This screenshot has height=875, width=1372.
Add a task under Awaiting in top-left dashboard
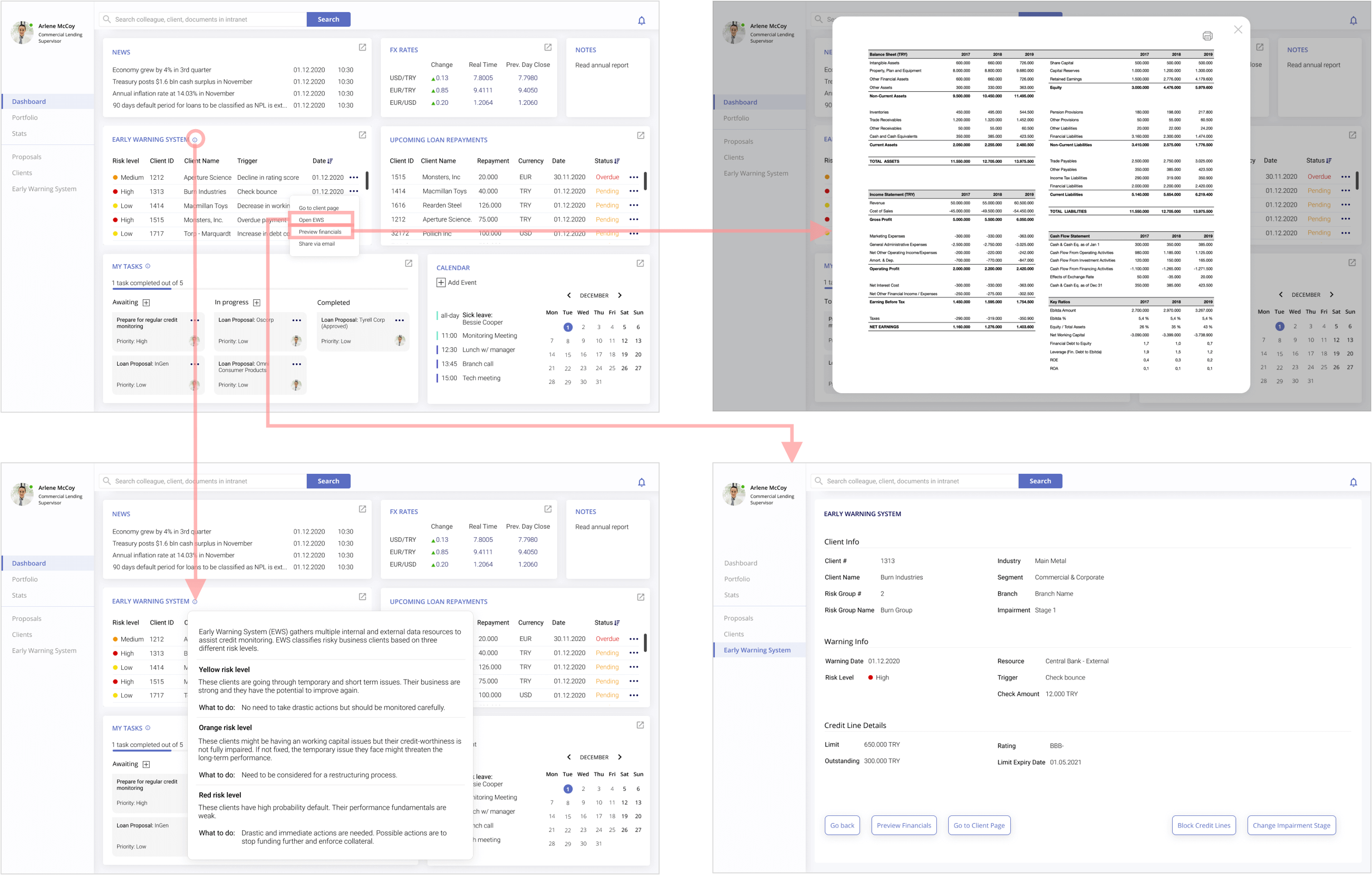[147, 303]
